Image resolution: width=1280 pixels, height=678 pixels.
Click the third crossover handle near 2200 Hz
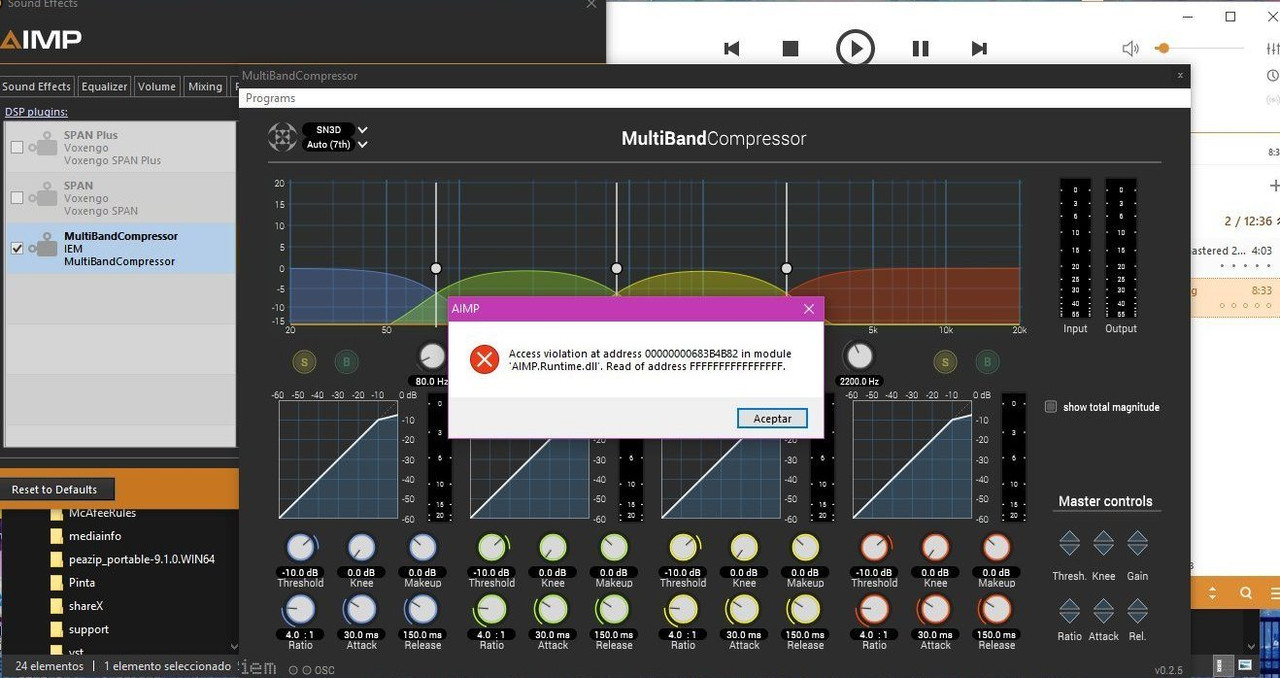[x=787, y=268]
